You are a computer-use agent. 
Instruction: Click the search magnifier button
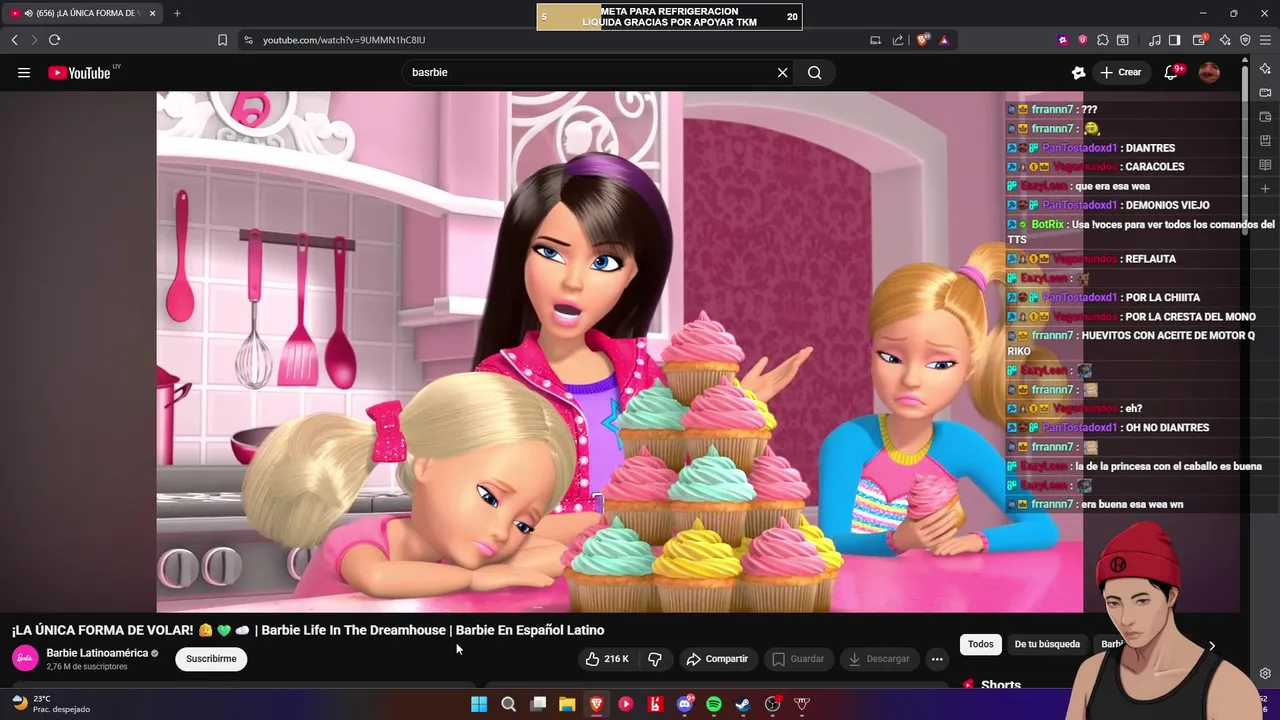pyautogui.click(x=815, y=72)
